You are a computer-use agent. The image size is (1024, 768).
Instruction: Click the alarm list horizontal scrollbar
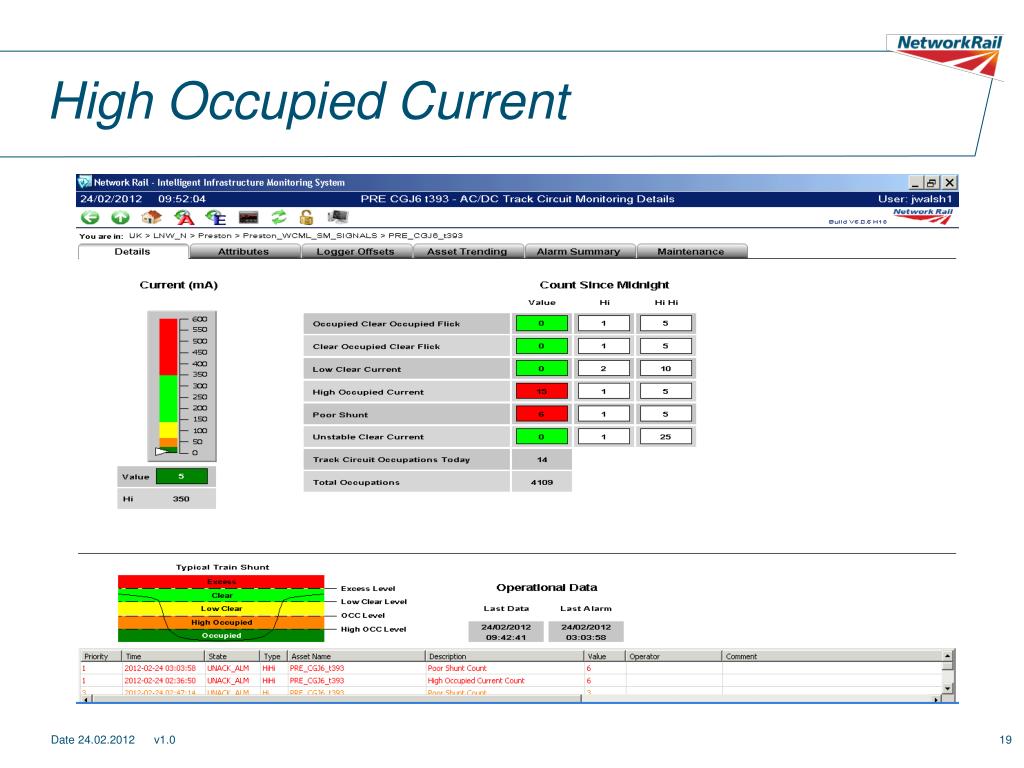pos(336,699)
